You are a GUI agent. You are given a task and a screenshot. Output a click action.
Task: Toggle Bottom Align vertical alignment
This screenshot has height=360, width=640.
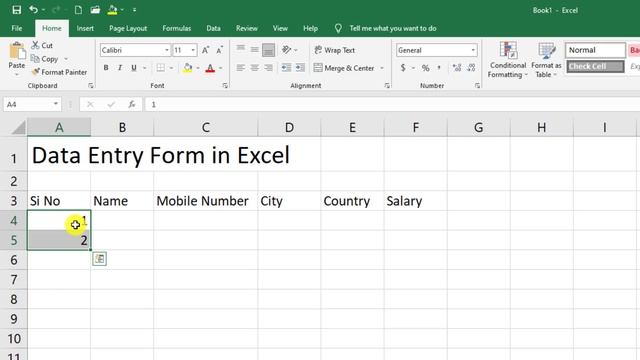268,50
